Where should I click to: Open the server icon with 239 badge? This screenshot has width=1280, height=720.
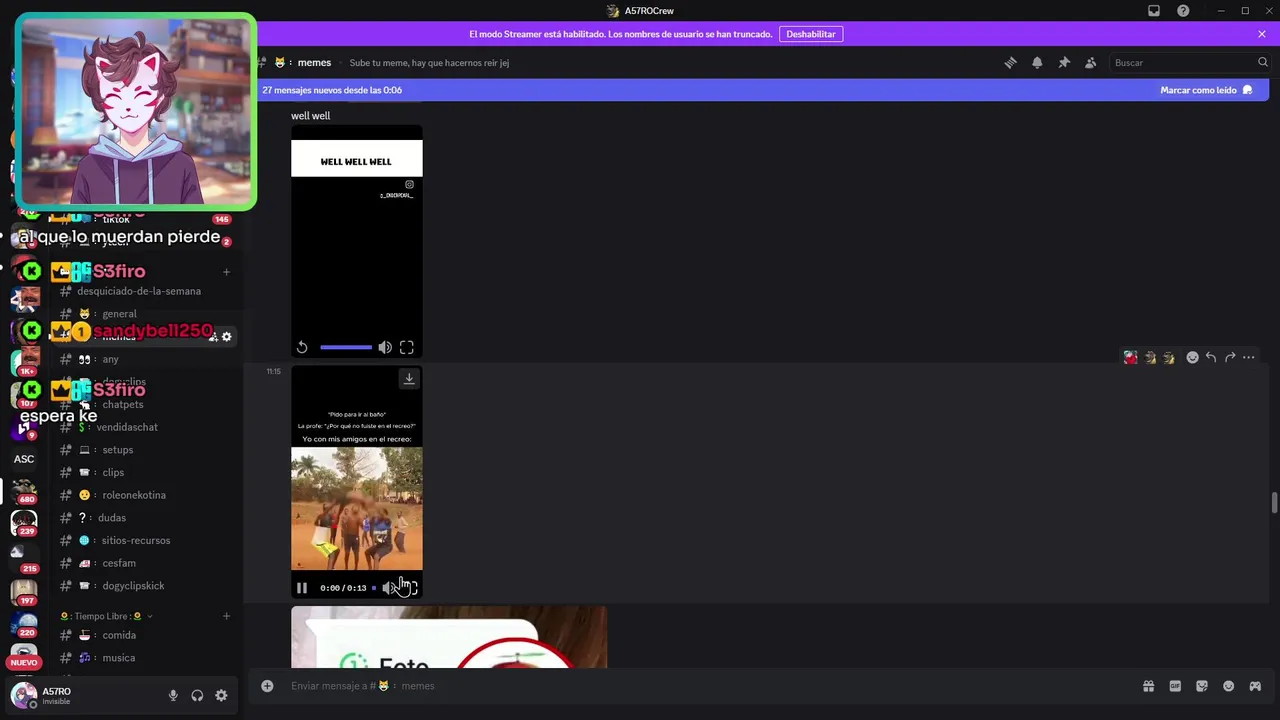coord(24,523)
